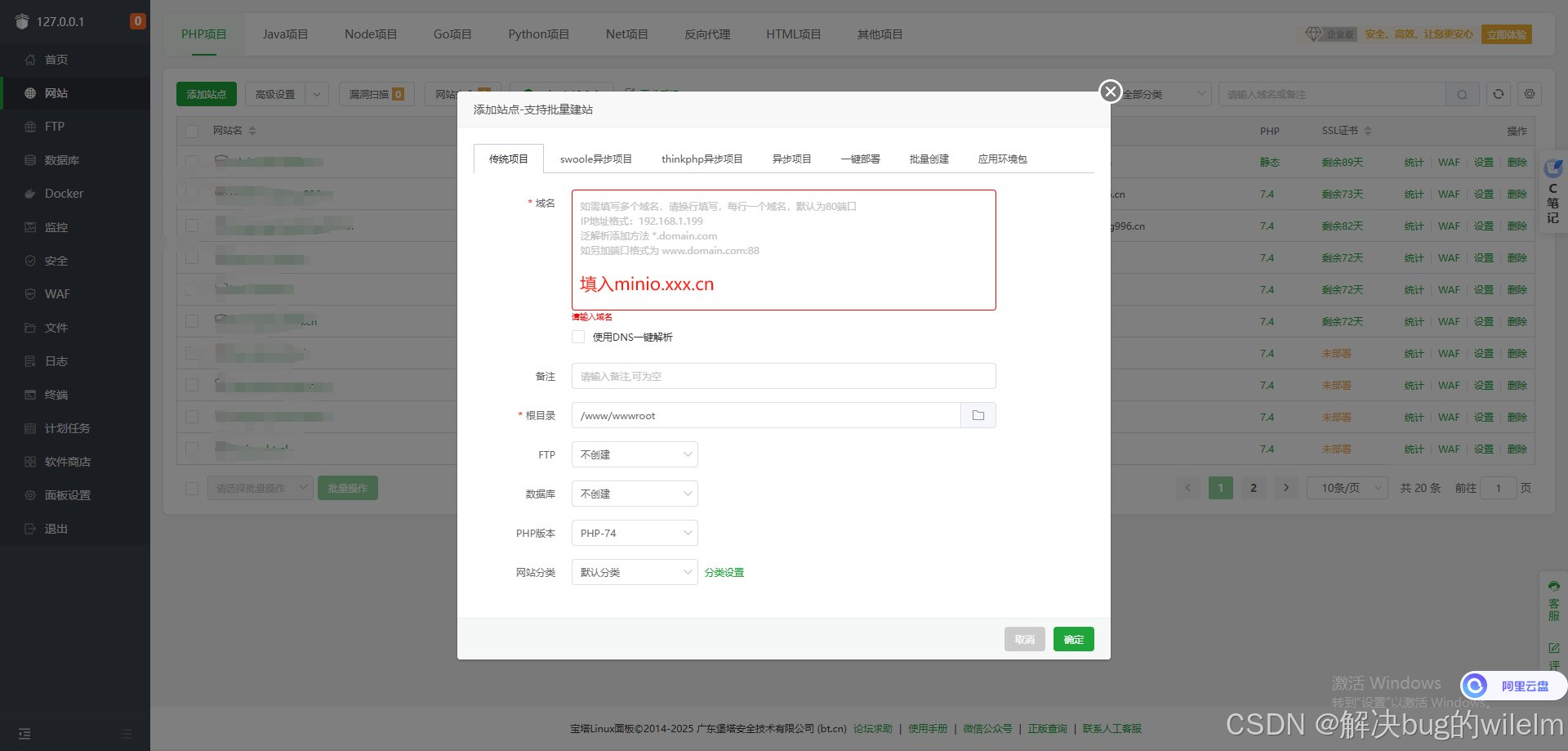Click the search magnifier icon
The height and width of the screenshot is (751, 1568).
pyautogui.click(x=1462, y=94)
